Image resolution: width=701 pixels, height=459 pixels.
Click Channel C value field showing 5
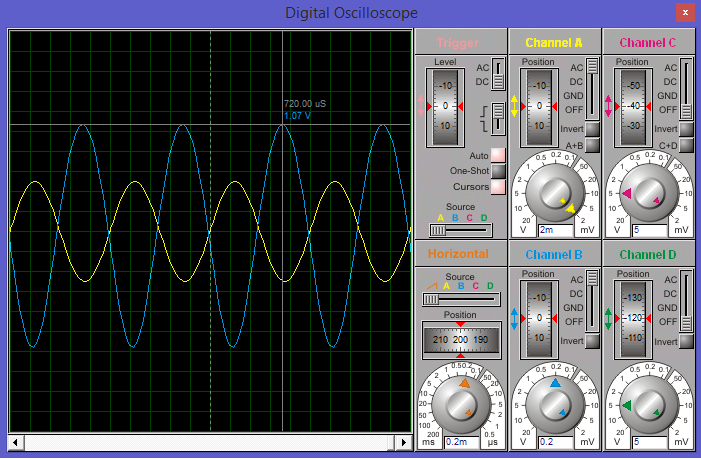pyautogui.click(x=650, y=230)
